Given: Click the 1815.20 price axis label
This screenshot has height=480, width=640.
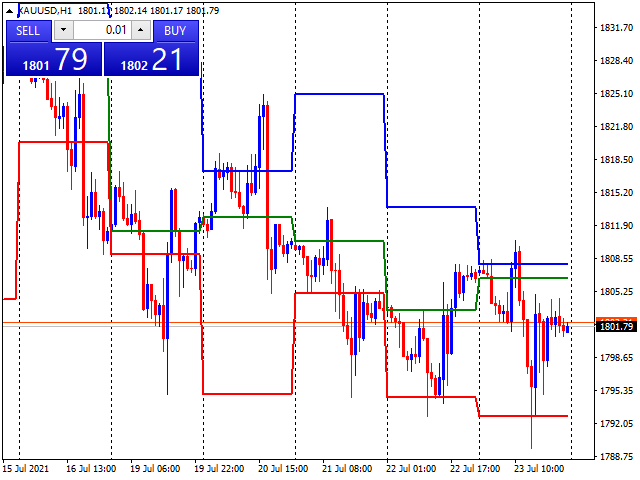Looking at the screenshot, I should click(616, 193).
